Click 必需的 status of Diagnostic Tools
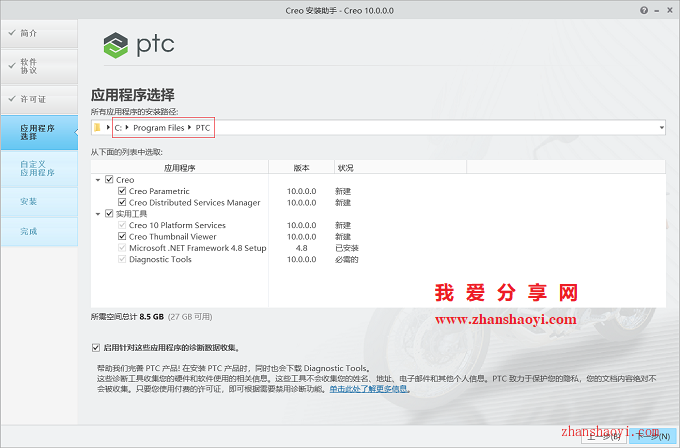 point(347,259)
